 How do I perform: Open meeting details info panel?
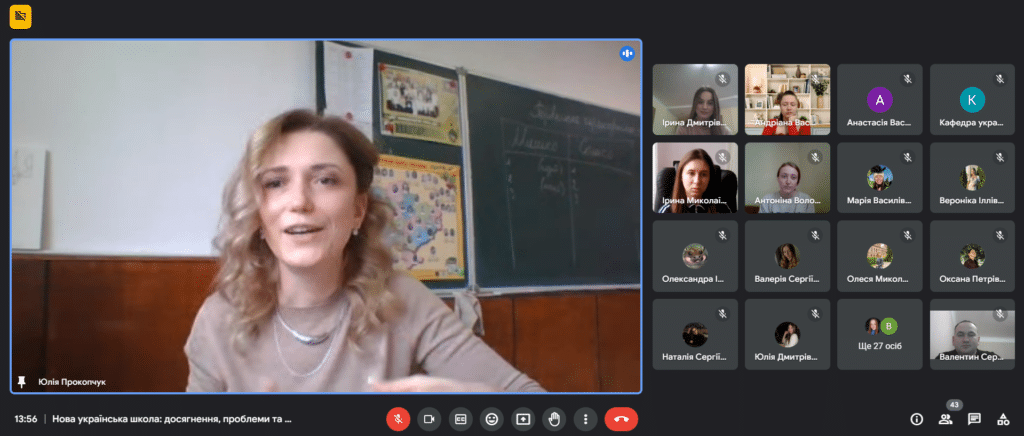(916, 419)
